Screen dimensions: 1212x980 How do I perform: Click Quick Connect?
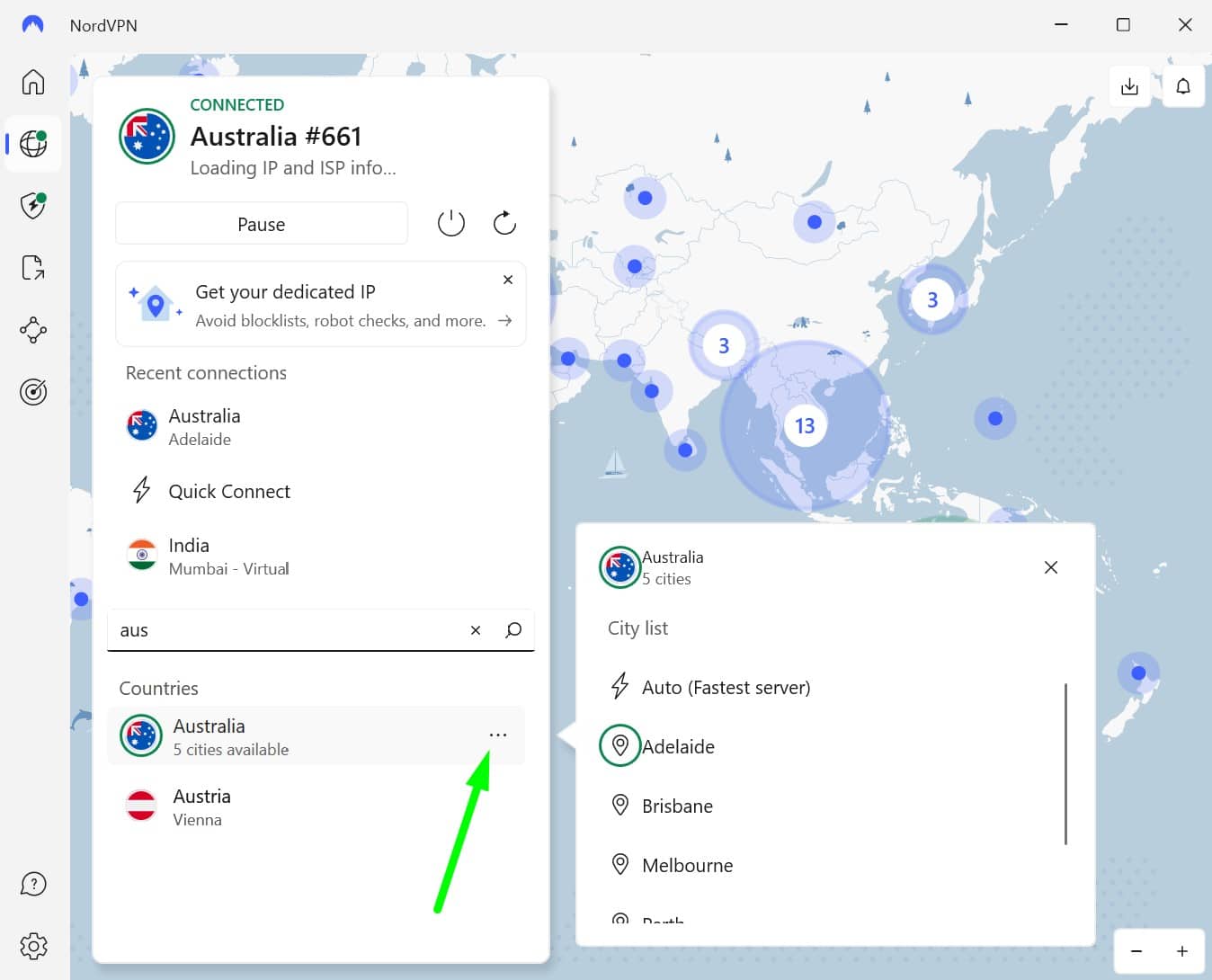[320, 491]
